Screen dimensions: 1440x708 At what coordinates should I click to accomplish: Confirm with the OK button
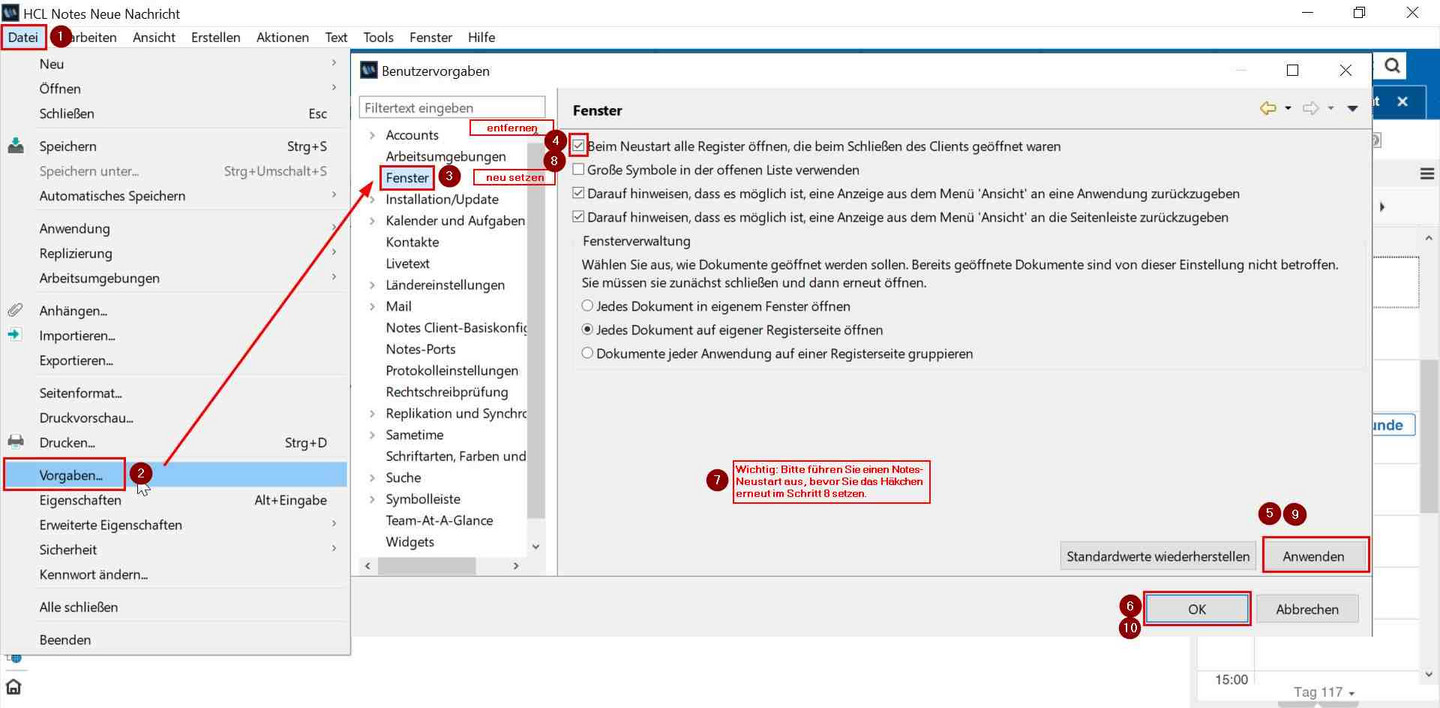pos(1197,609)
